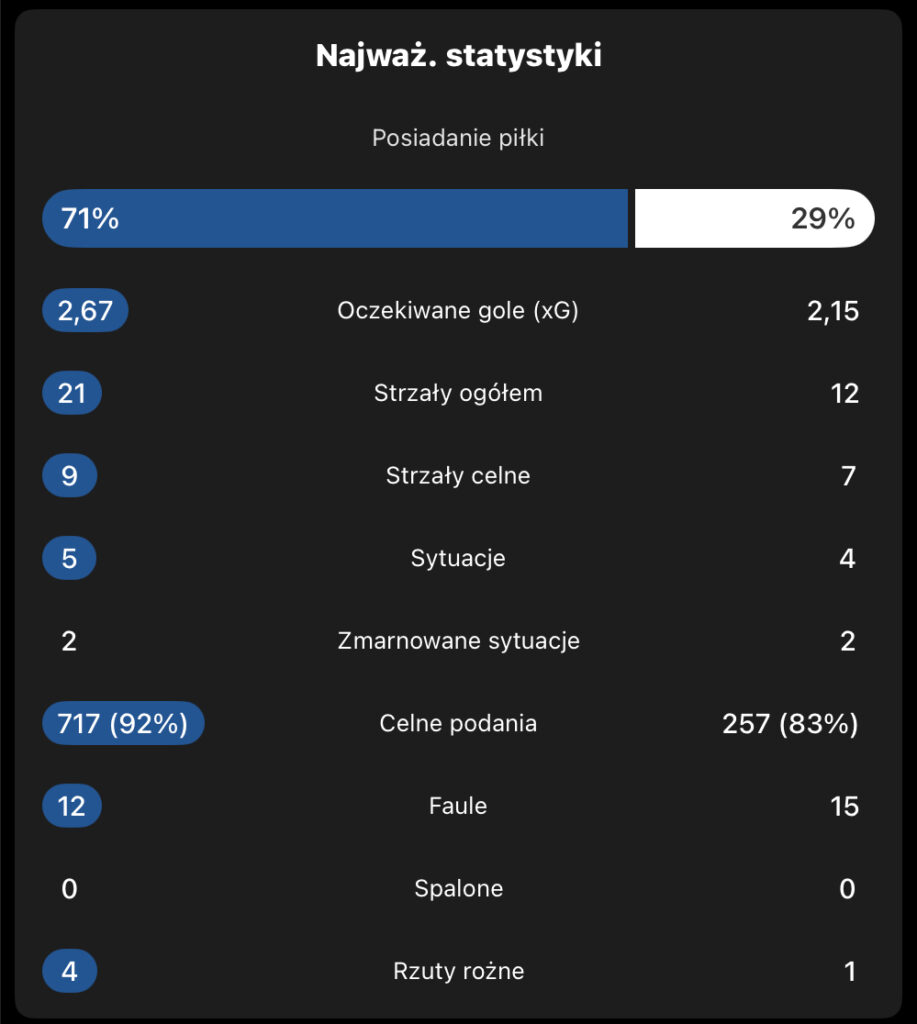Tap the 5 big chances badge
The width and height of the screenshot is (917, 1024).
(x=69, y=558)
